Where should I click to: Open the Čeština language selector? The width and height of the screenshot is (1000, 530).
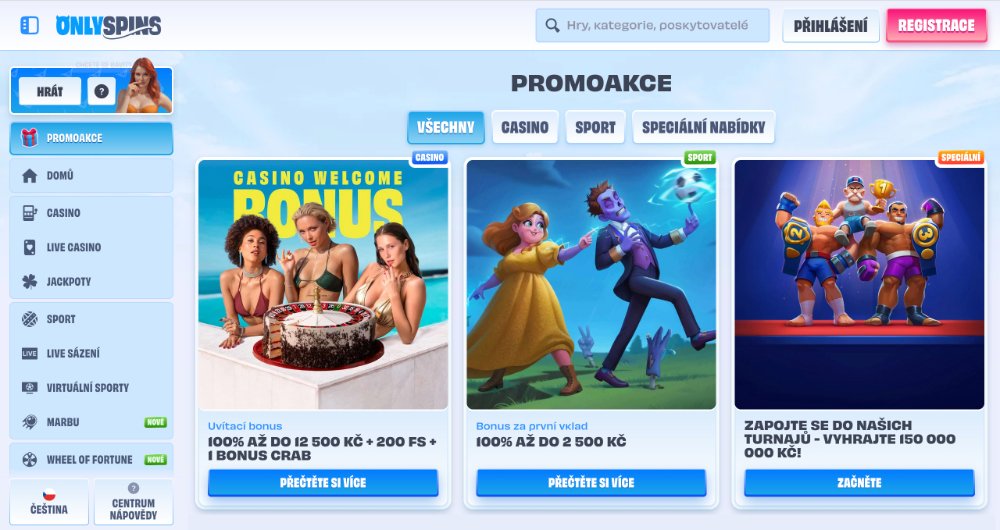click(49, 503)
